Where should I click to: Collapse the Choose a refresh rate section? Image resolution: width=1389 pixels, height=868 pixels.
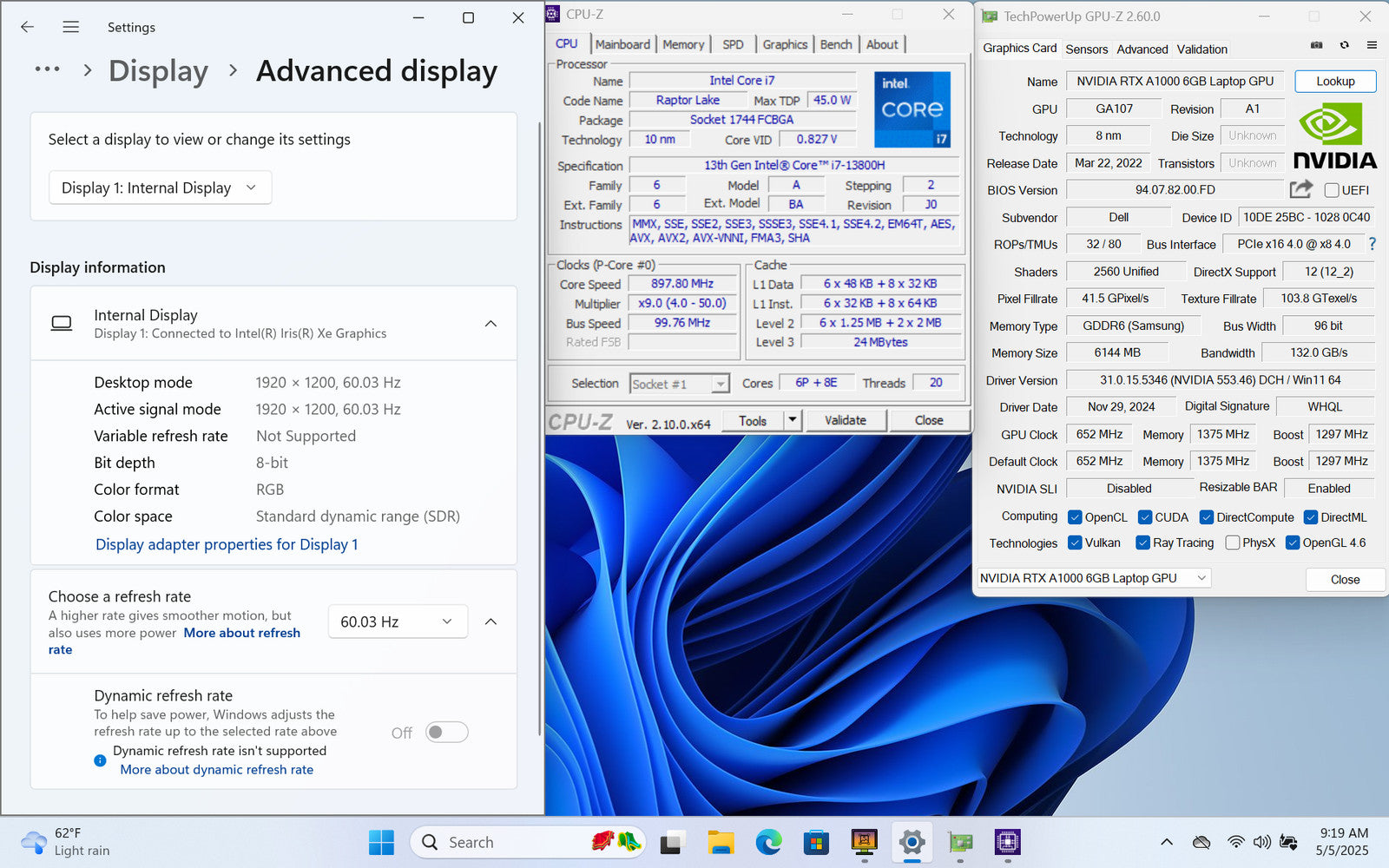click(x=490, y=621)
